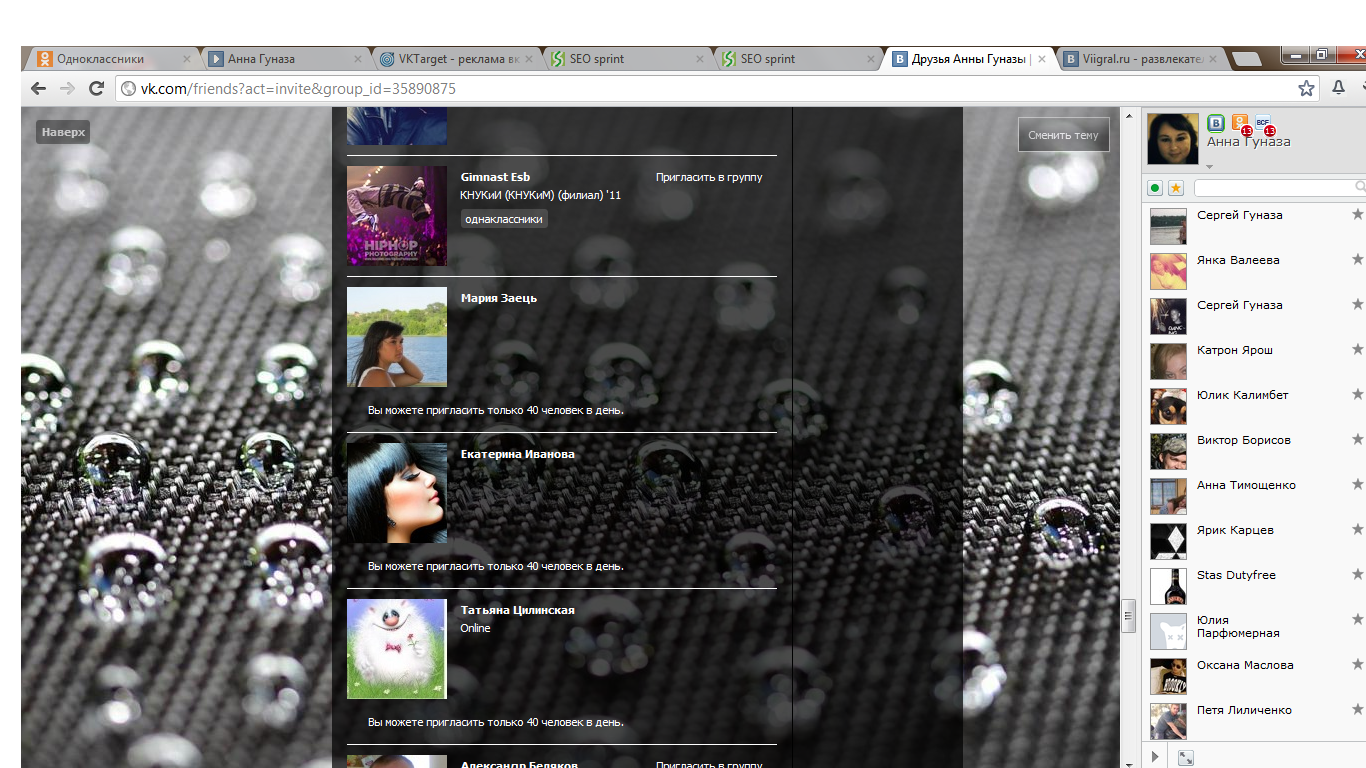Star Анна Тимощенко as favorite

coord(1357,485)
